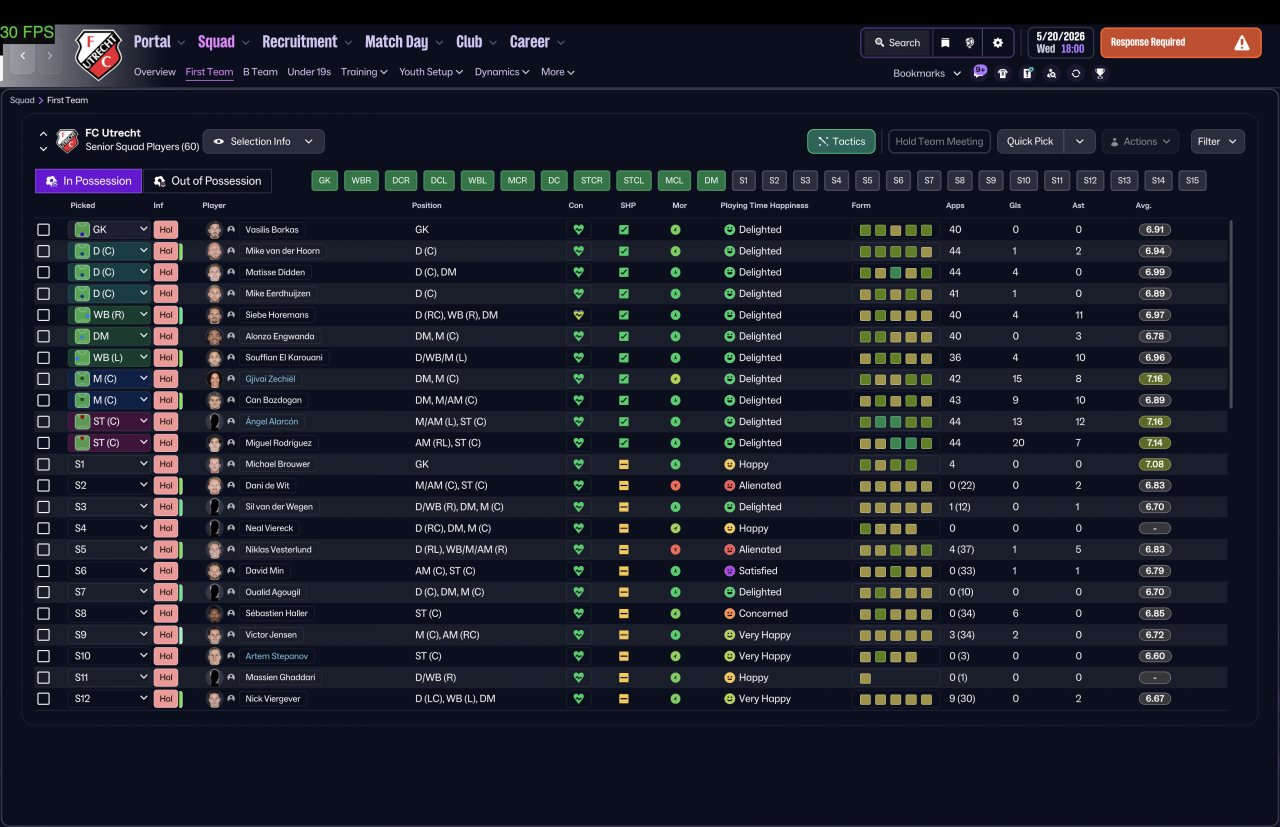Tick the checkbox for Nick Viergever
This screenshot has width=1280, height=827.
(x=43, y=699)
